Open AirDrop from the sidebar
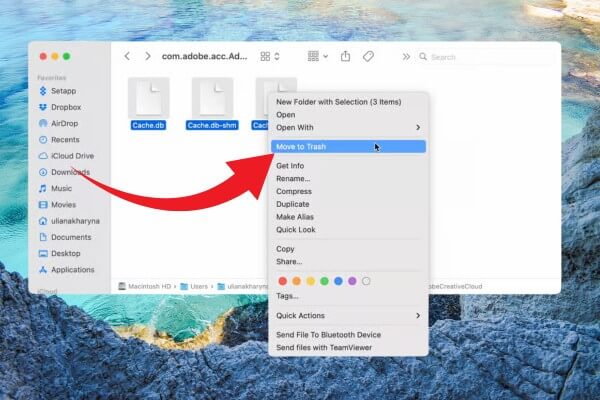 tap(65, 123)
